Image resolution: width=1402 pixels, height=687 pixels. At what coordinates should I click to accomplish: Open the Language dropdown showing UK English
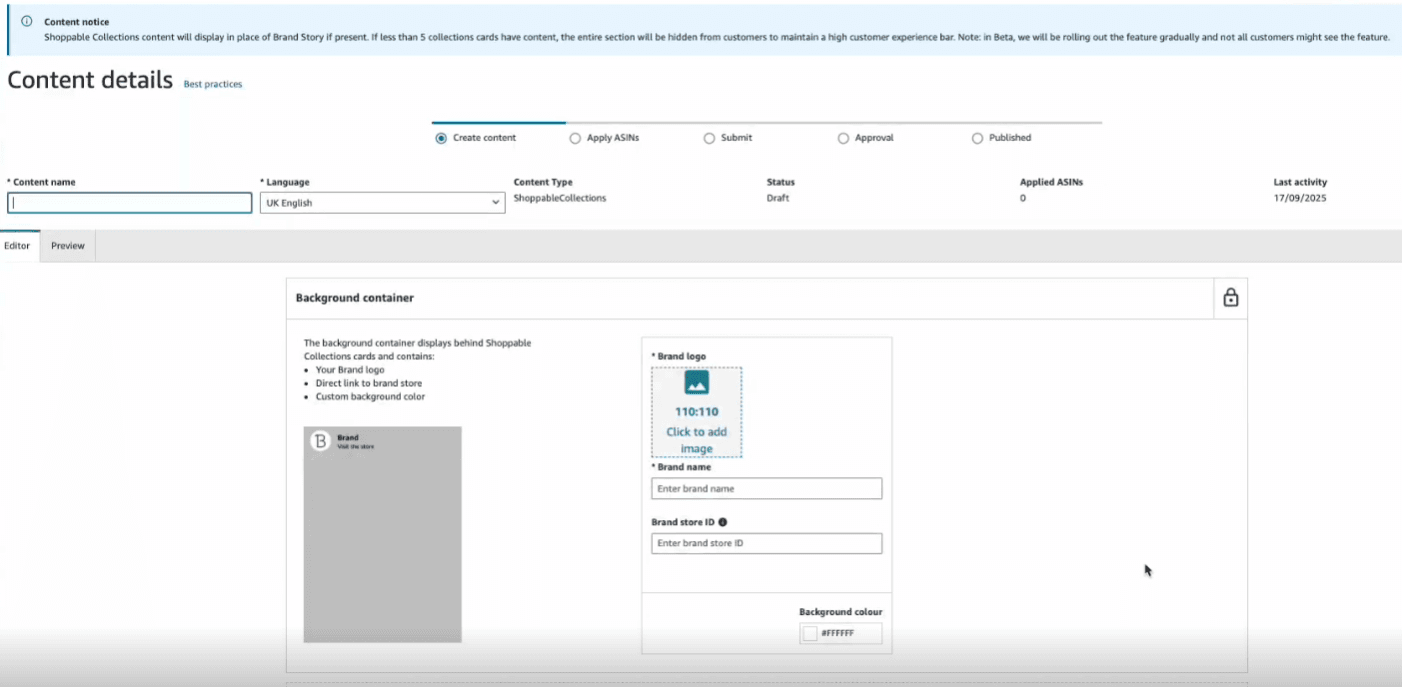point(382,203)
